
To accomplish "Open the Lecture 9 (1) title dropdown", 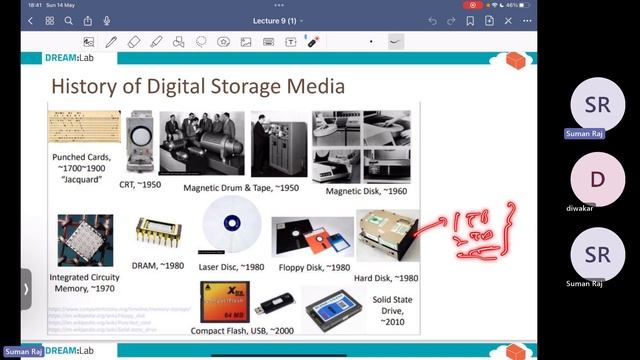I will (x=278, y=21).
